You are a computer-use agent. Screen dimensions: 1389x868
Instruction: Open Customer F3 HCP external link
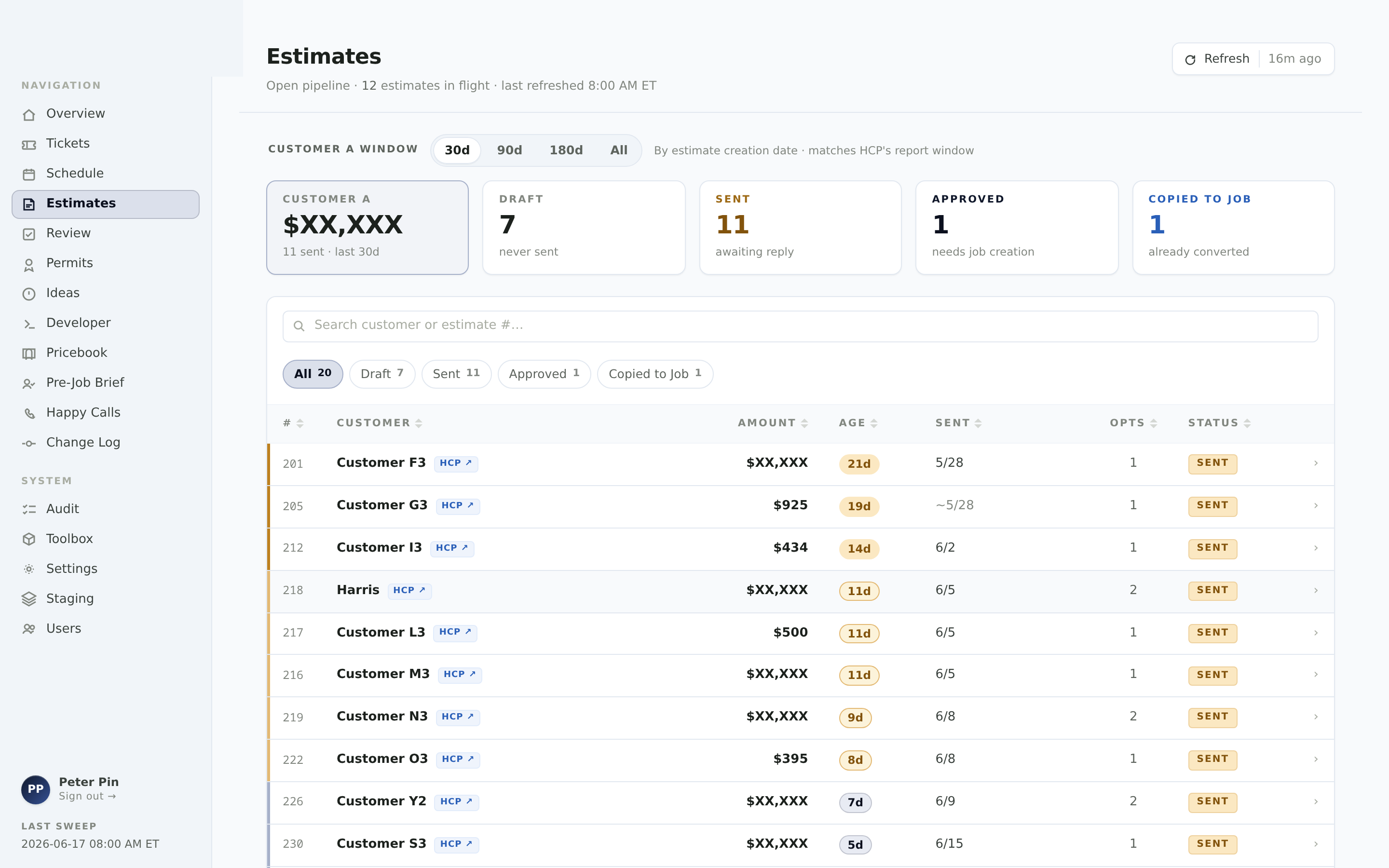click(x=456, y=463)
